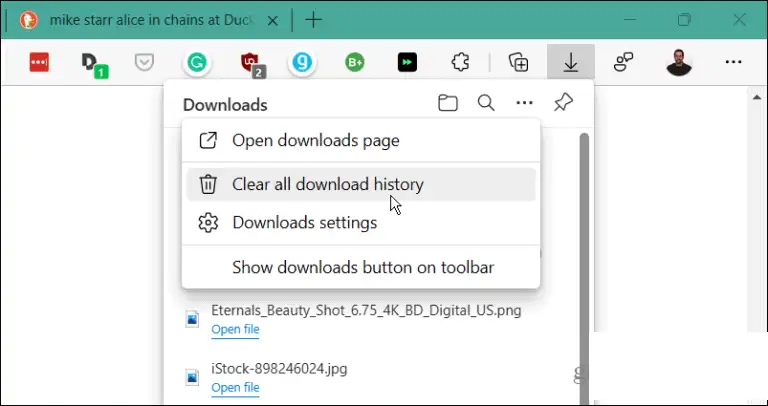Screen dimensions: 768x406
Task: Click the page scrollbar up arrow
Action: 756,96
